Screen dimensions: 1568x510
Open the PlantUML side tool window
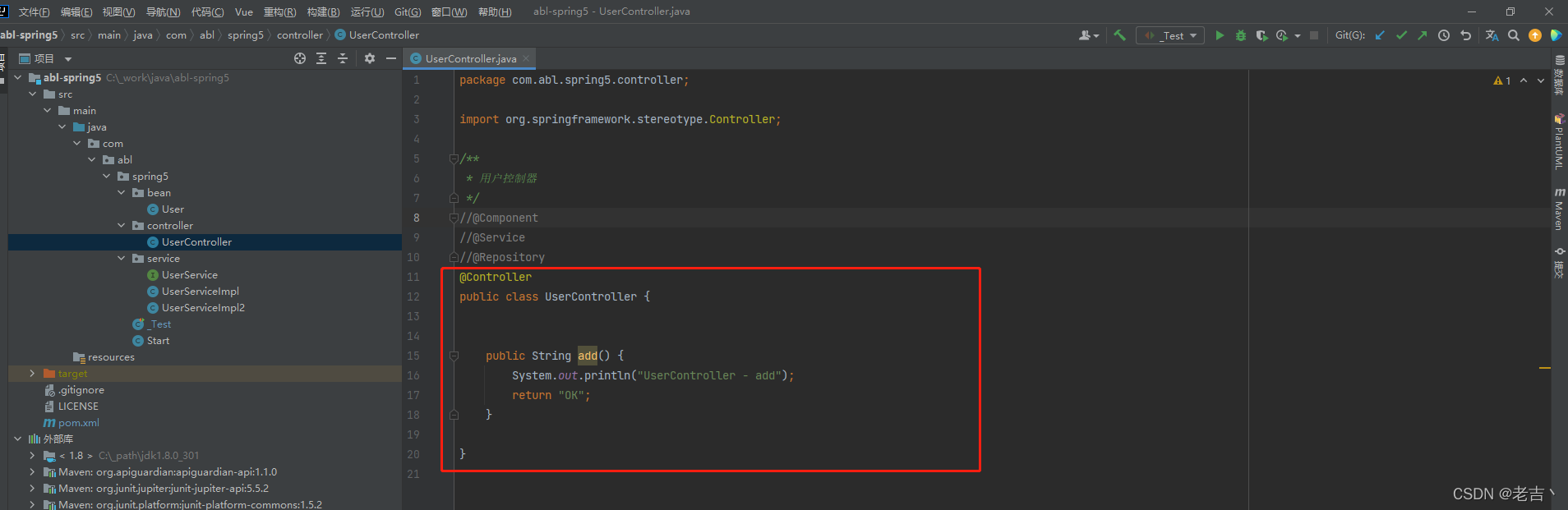point(1559,141)
